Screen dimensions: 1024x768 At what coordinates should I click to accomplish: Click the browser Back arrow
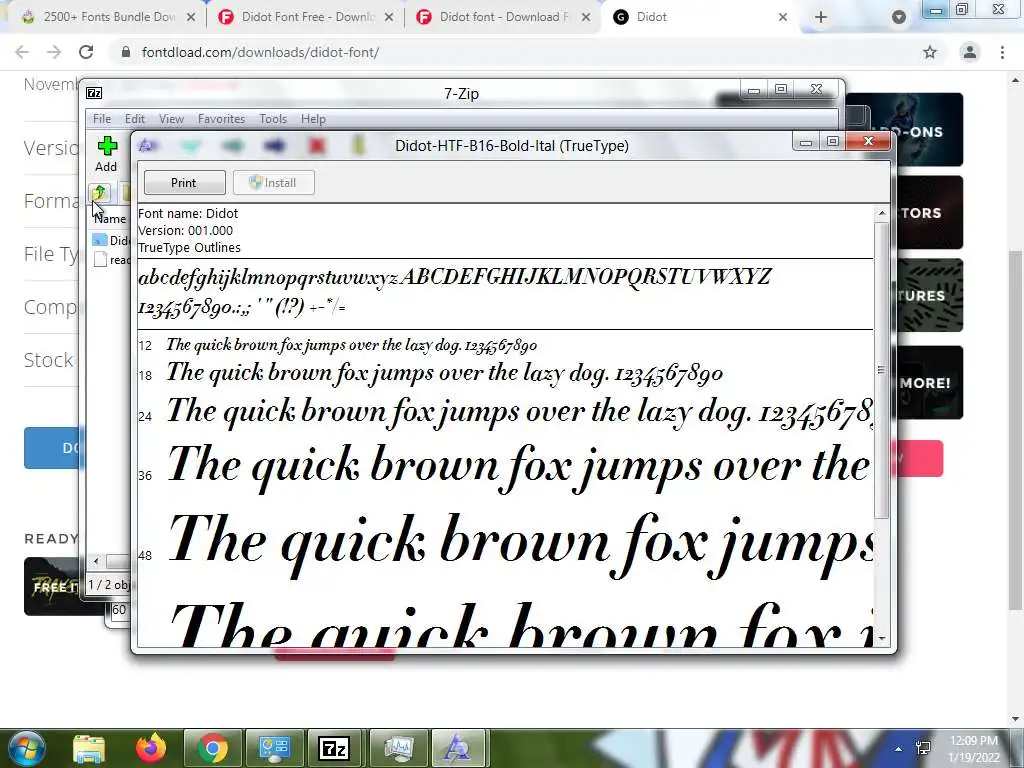pos(22,52)
